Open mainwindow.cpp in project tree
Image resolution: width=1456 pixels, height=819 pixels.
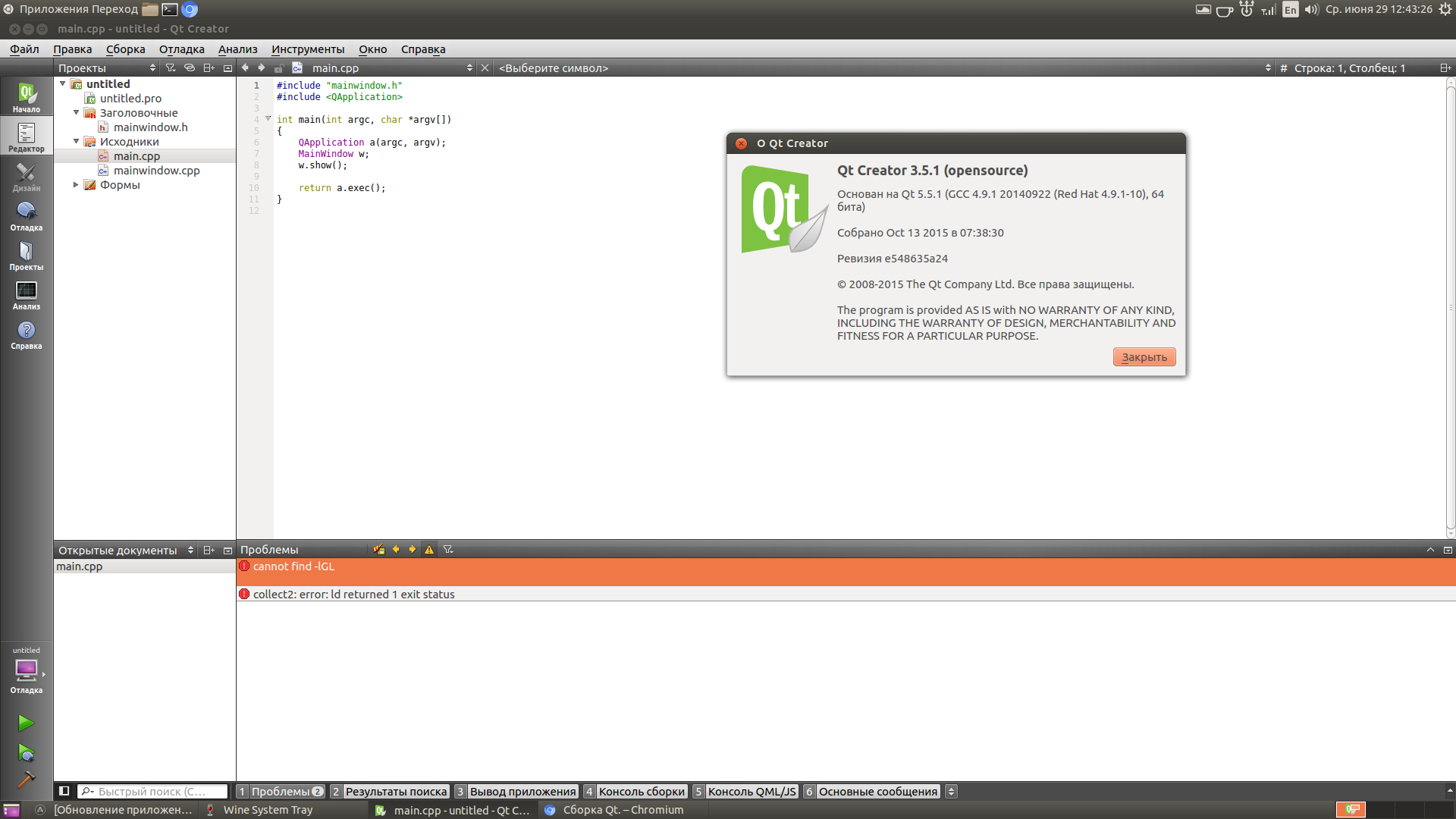(x=156, y=171)
